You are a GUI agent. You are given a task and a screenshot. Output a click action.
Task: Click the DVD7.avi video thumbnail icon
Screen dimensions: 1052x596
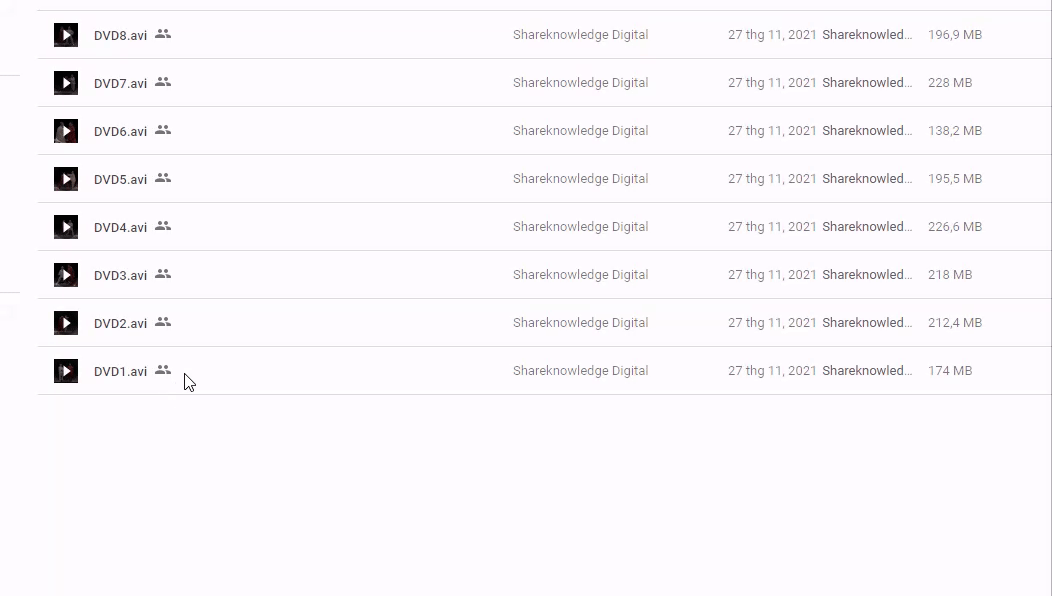66,83
